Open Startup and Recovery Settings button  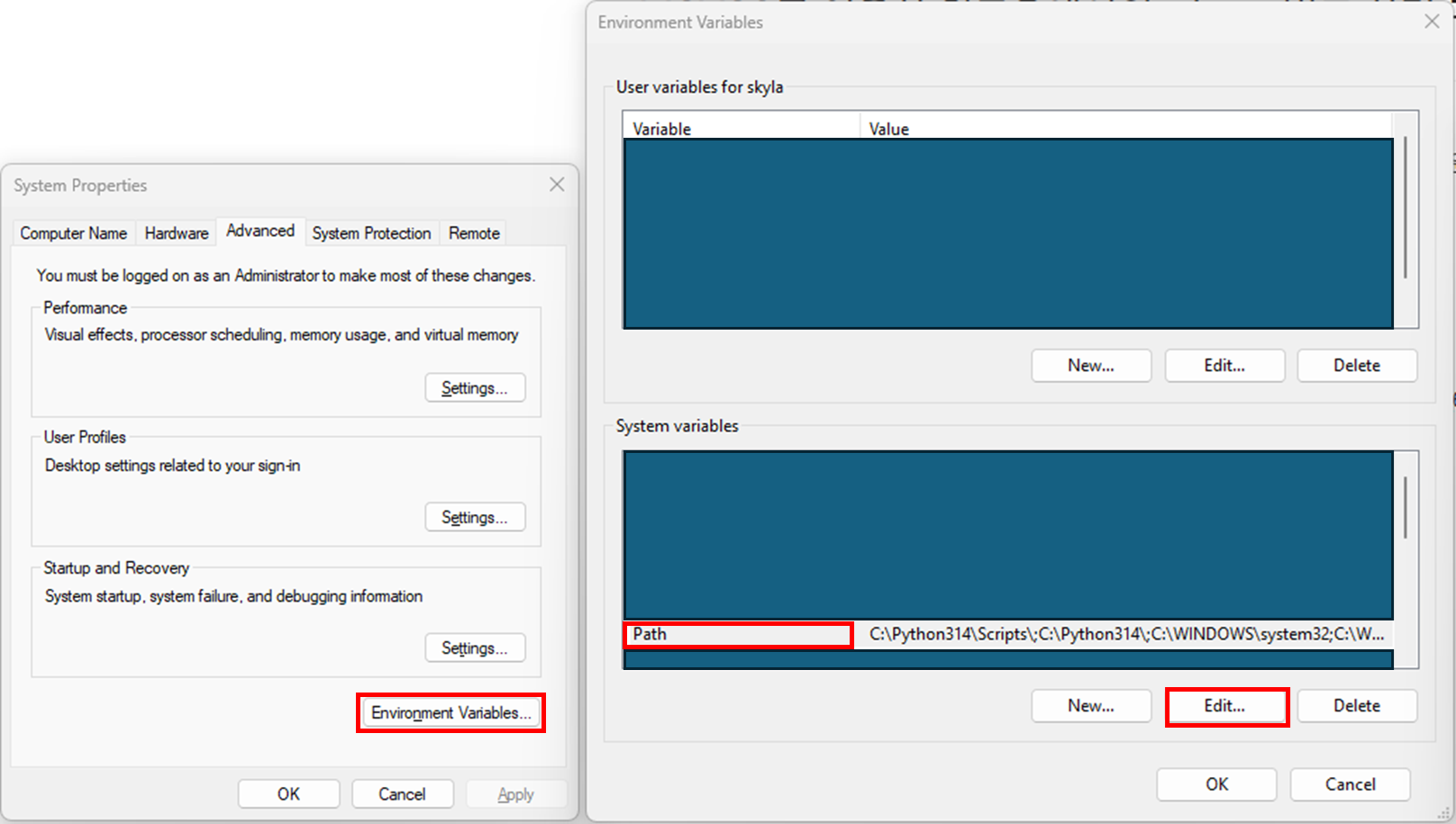click(x=475, y=648)
